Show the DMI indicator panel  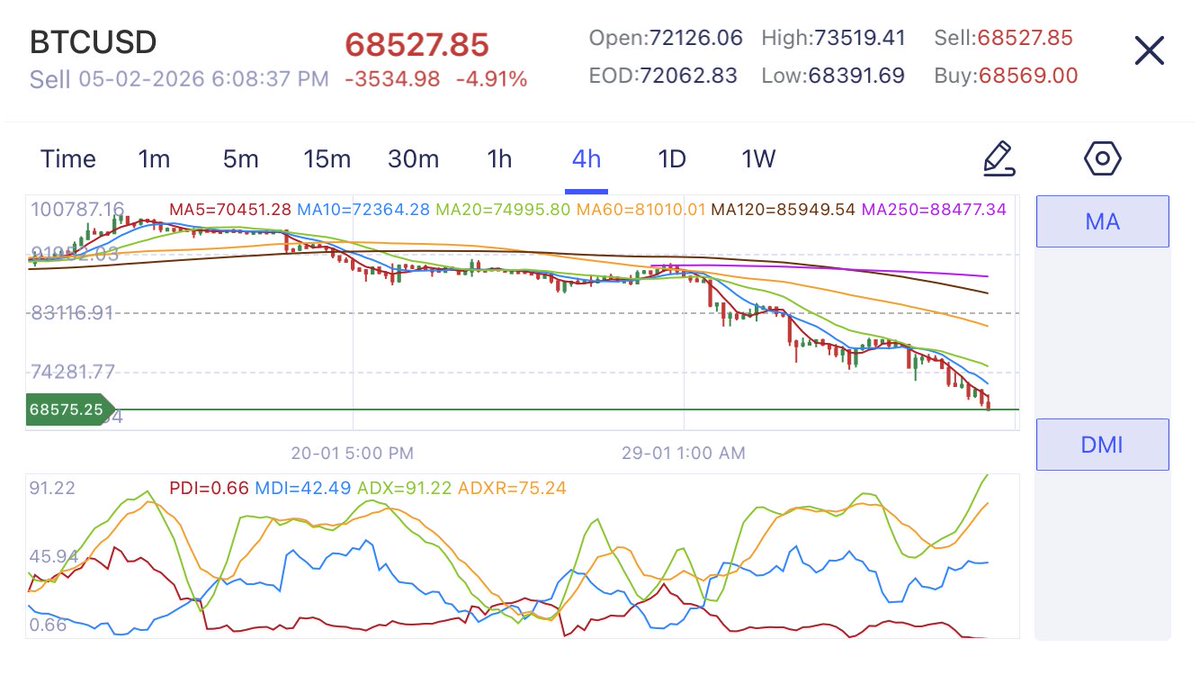(1102, 444)
